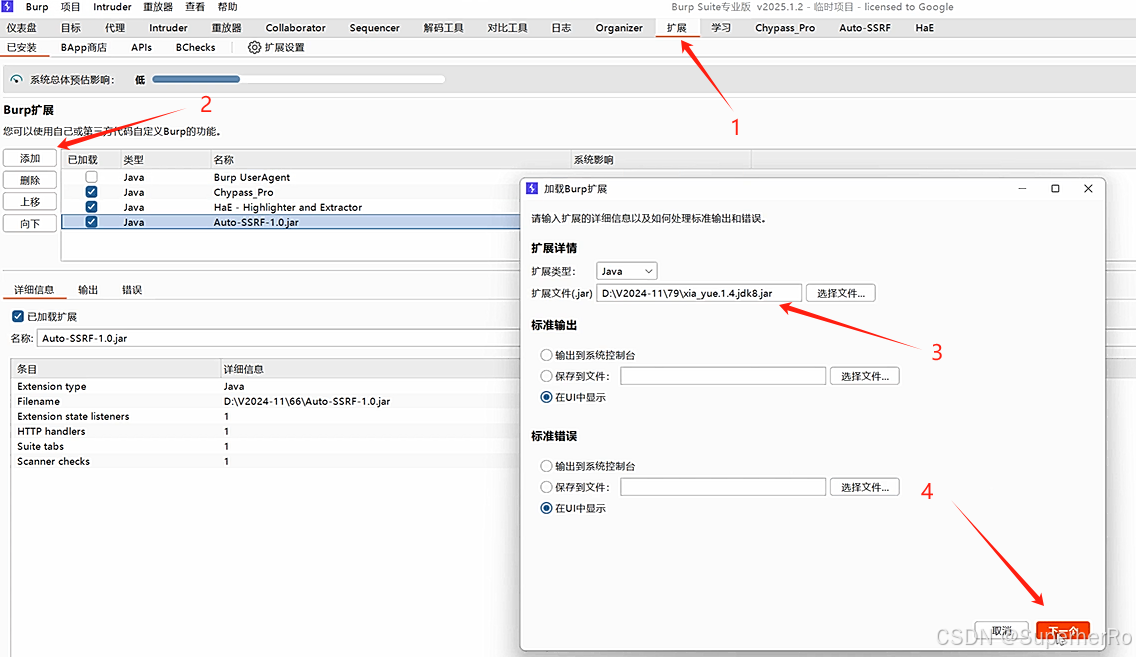Viewport: 1136px width, 657px height.
Task: Switch to the Sequencer tab
Action: 375,28
